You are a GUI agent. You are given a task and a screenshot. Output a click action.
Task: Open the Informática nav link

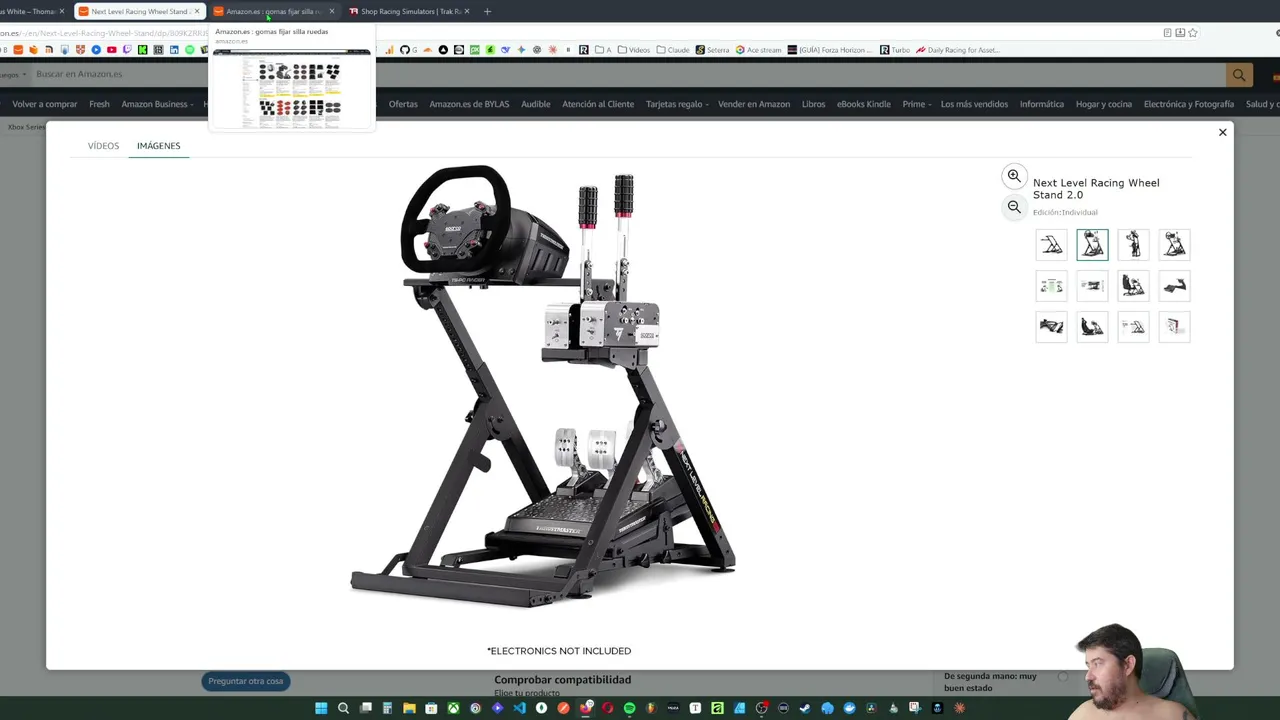(1042, 104)
